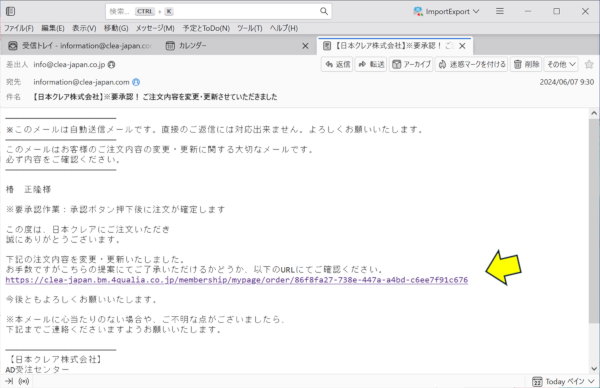Open the ImportExport extension menu

[x=446, y=11]
